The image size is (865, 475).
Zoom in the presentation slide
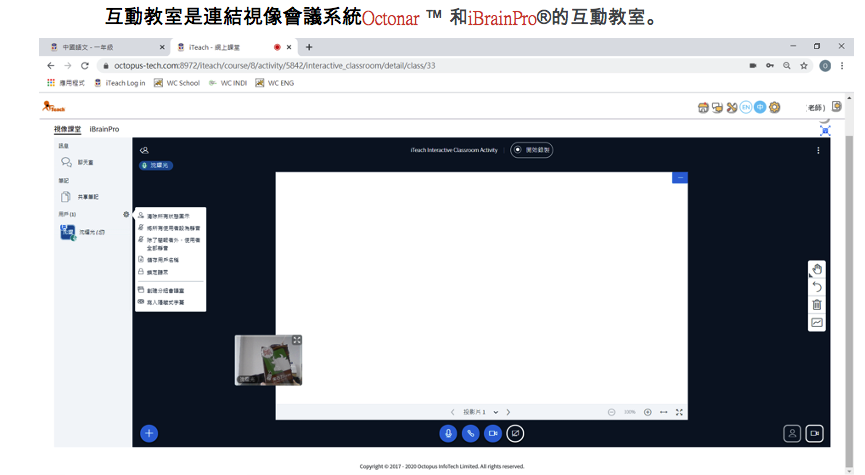(x=648, y=412)
